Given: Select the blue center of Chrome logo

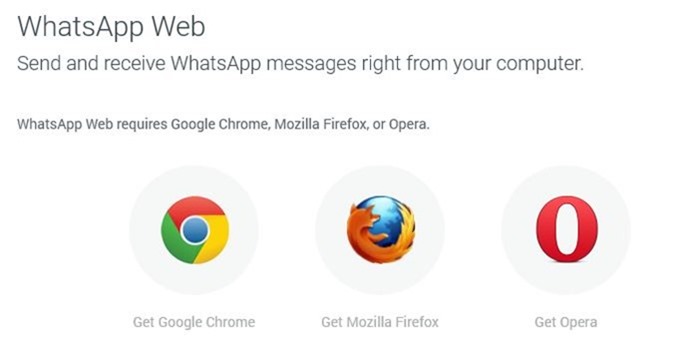Looking at the screenshot, I should [x=195, y=231].
